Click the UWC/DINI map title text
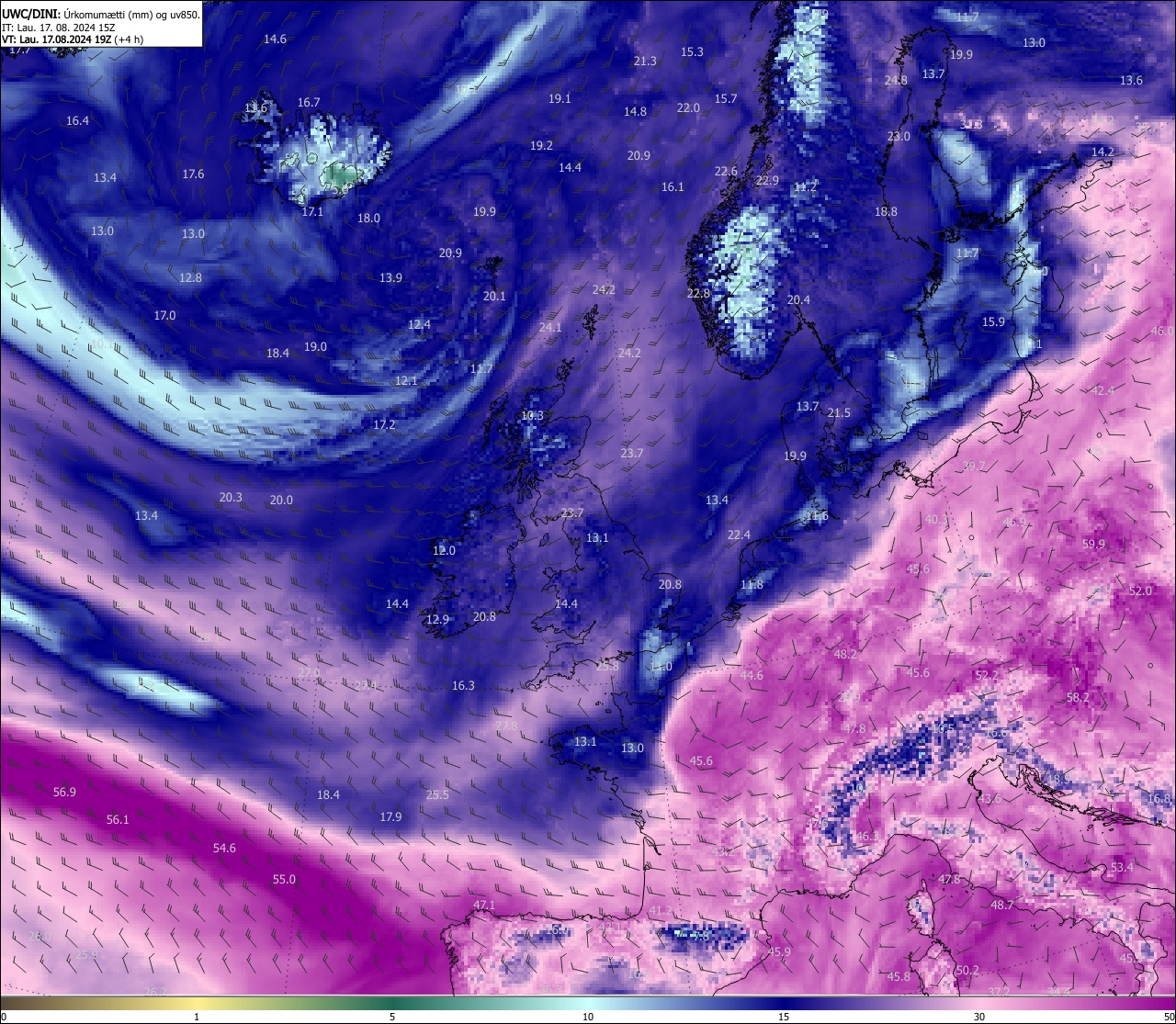This screenshot has width=1176, height=1024. point(101,14)
